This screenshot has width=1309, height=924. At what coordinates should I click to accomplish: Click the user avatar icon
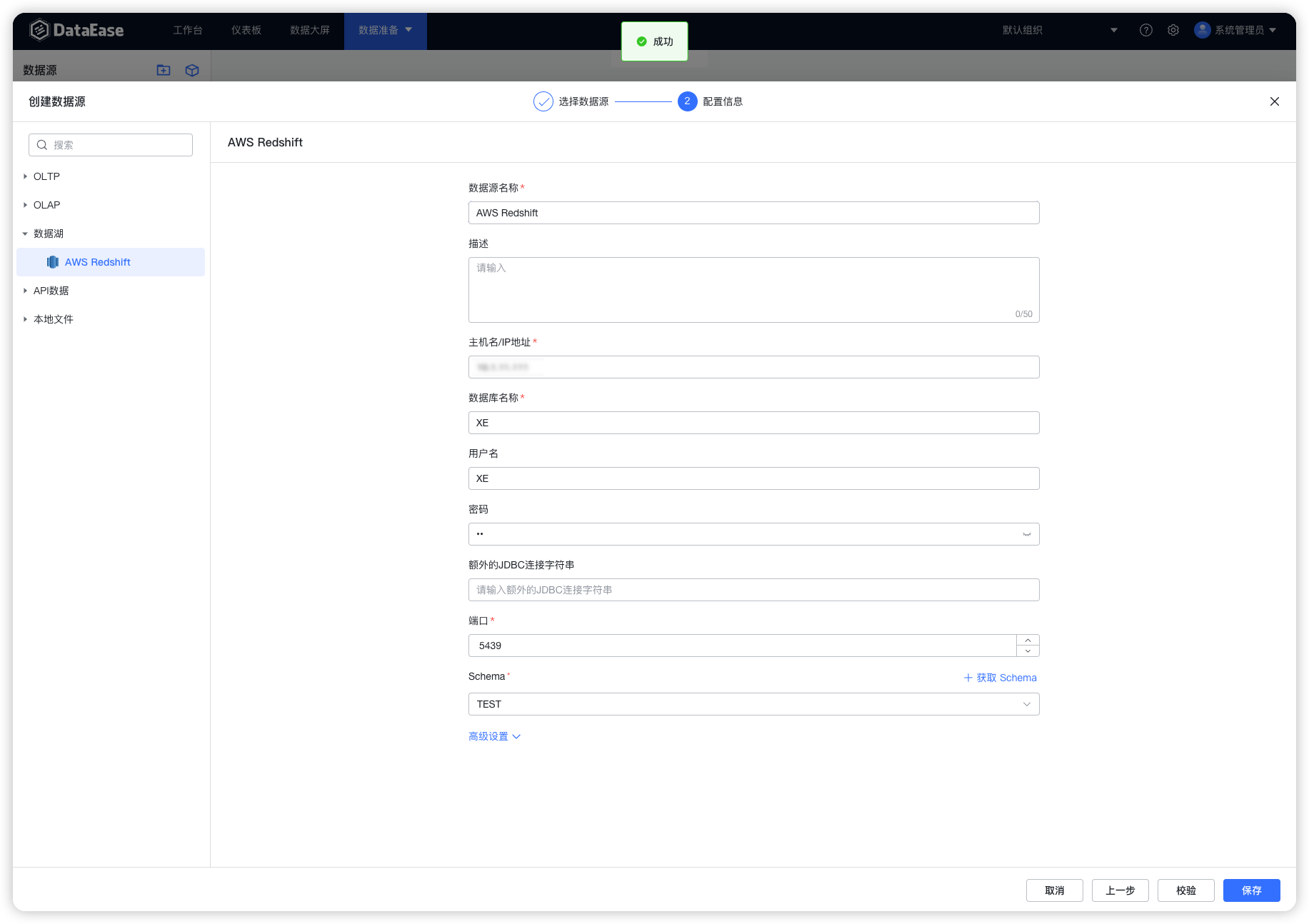[x=1202, y=30]
